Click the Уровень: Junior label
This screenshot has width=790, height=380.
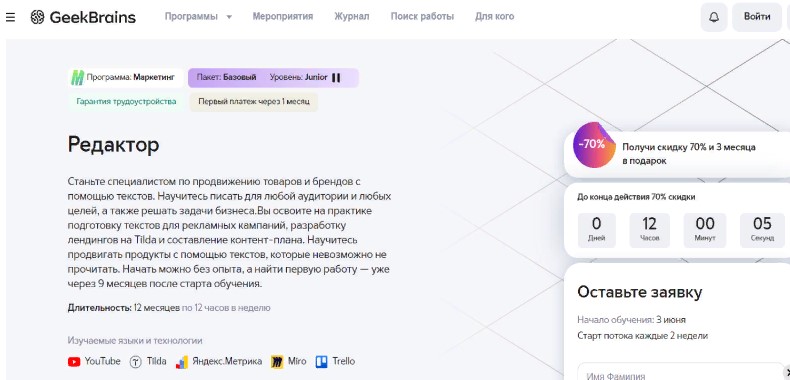[x=298, y=78]
